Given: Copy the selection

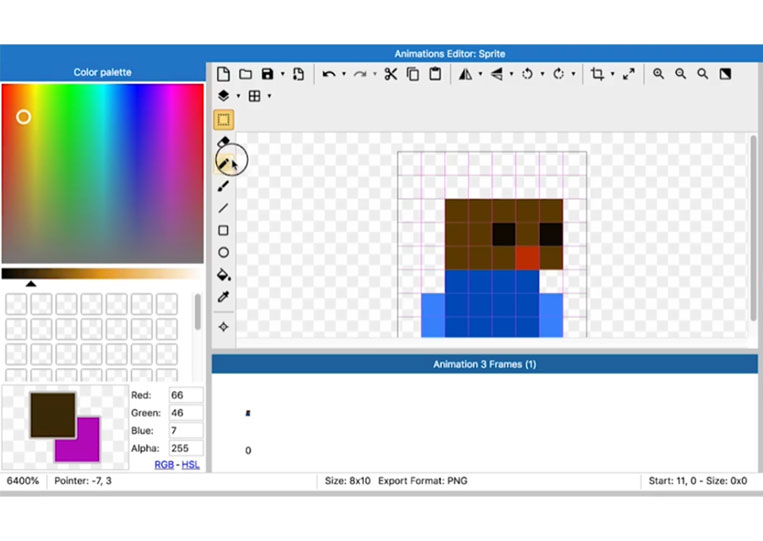Looking at the screenshot, I should [x=413, y=74].
